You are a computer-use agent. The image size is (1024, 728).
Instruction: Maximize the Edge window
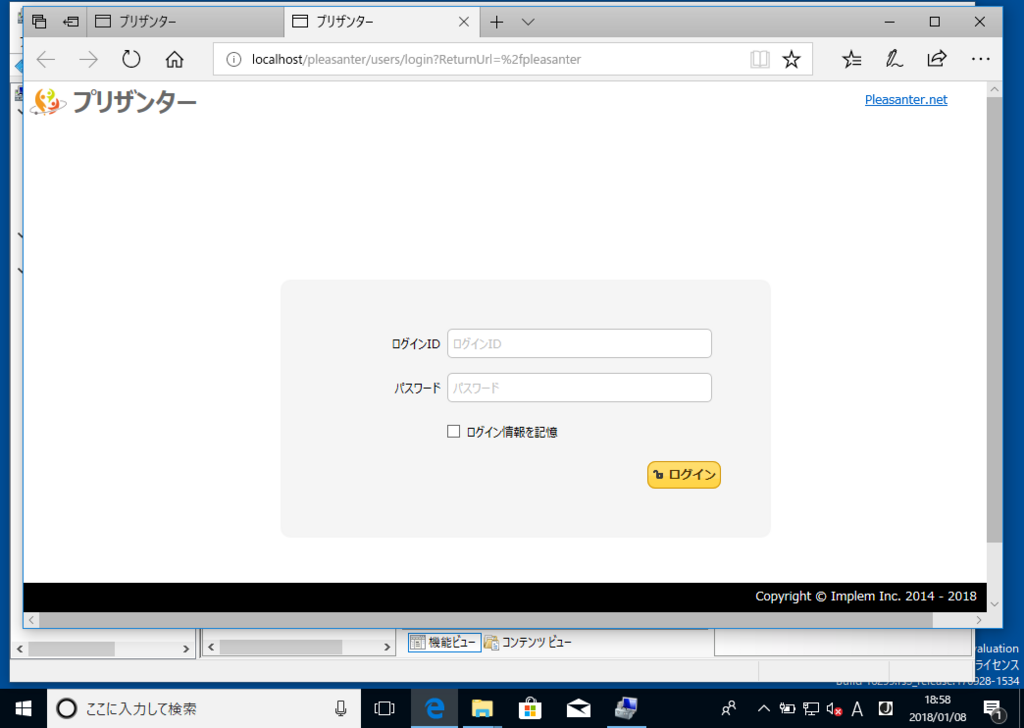click(x=935, y=22)
